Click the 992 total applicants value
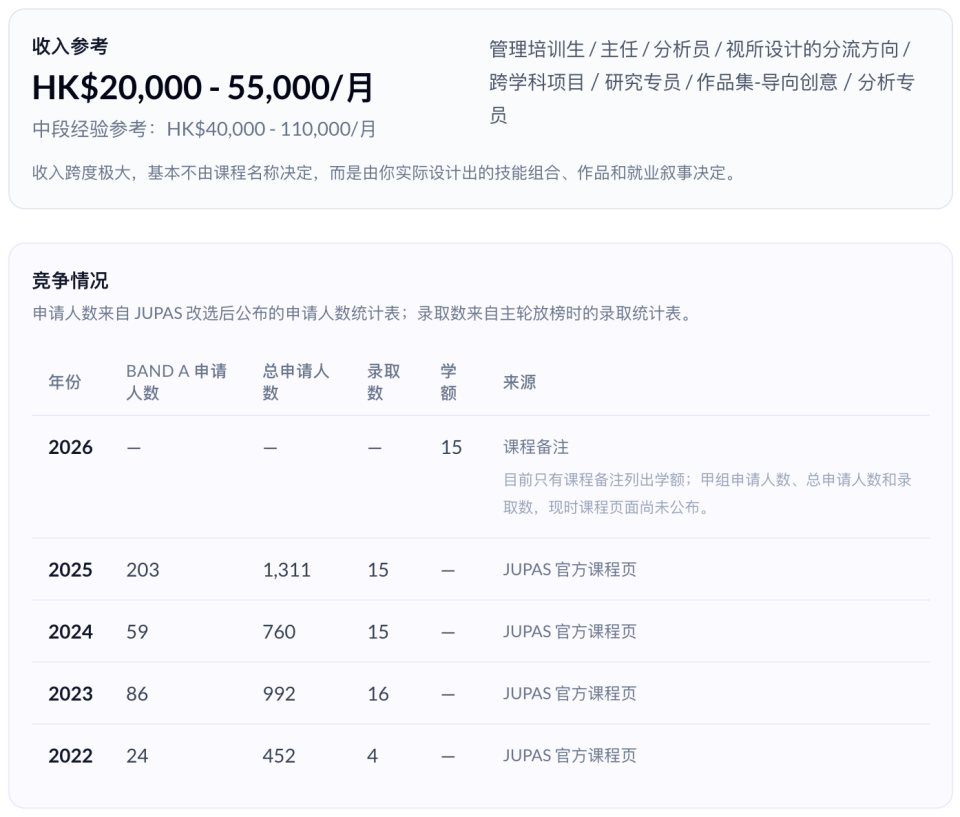Image resolution: width=960 pixels, height=817 pixels. (279, 694)
